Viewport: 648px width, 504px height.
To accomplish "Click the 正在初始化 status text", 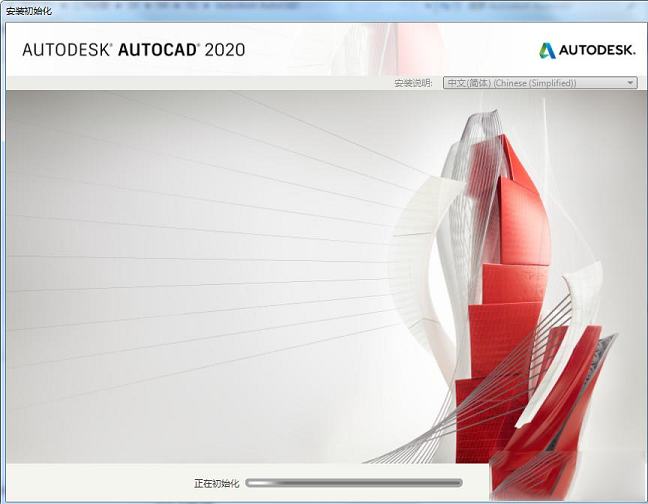I will point(216,483).
